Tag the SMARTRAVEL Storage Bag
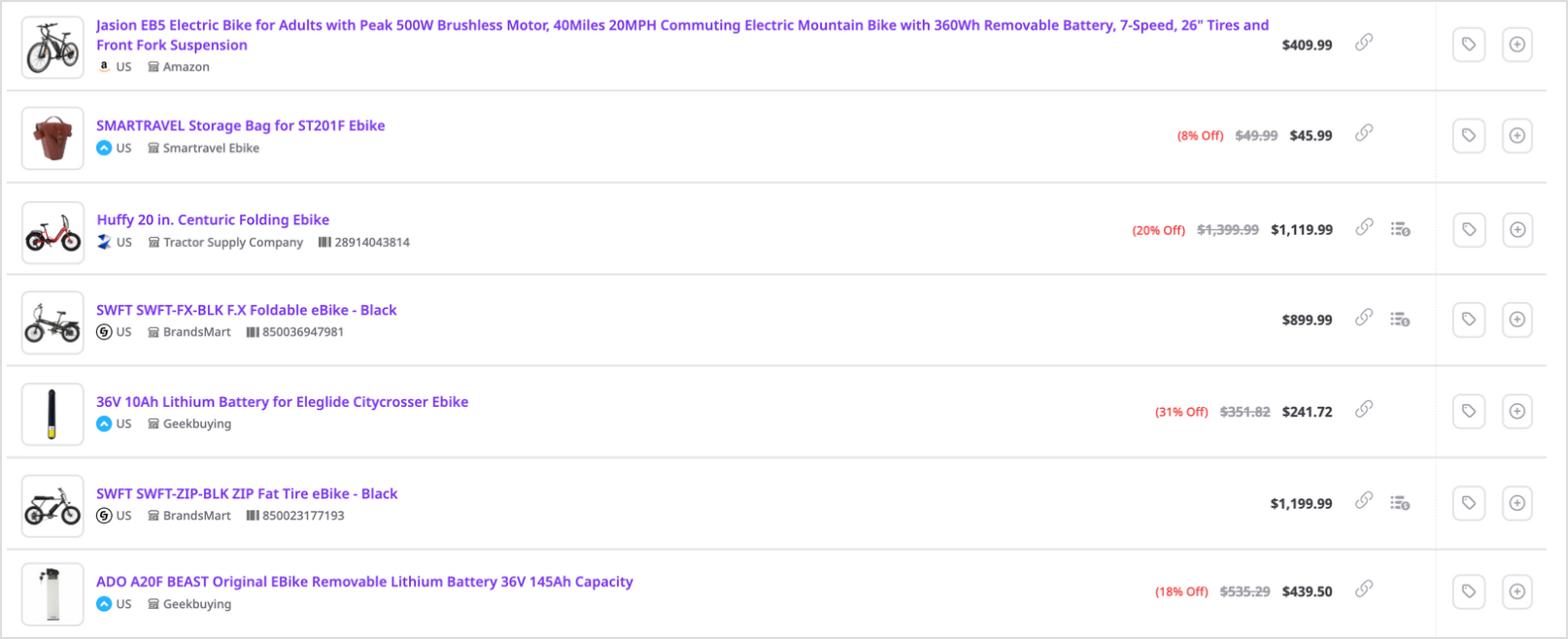 1469,135
